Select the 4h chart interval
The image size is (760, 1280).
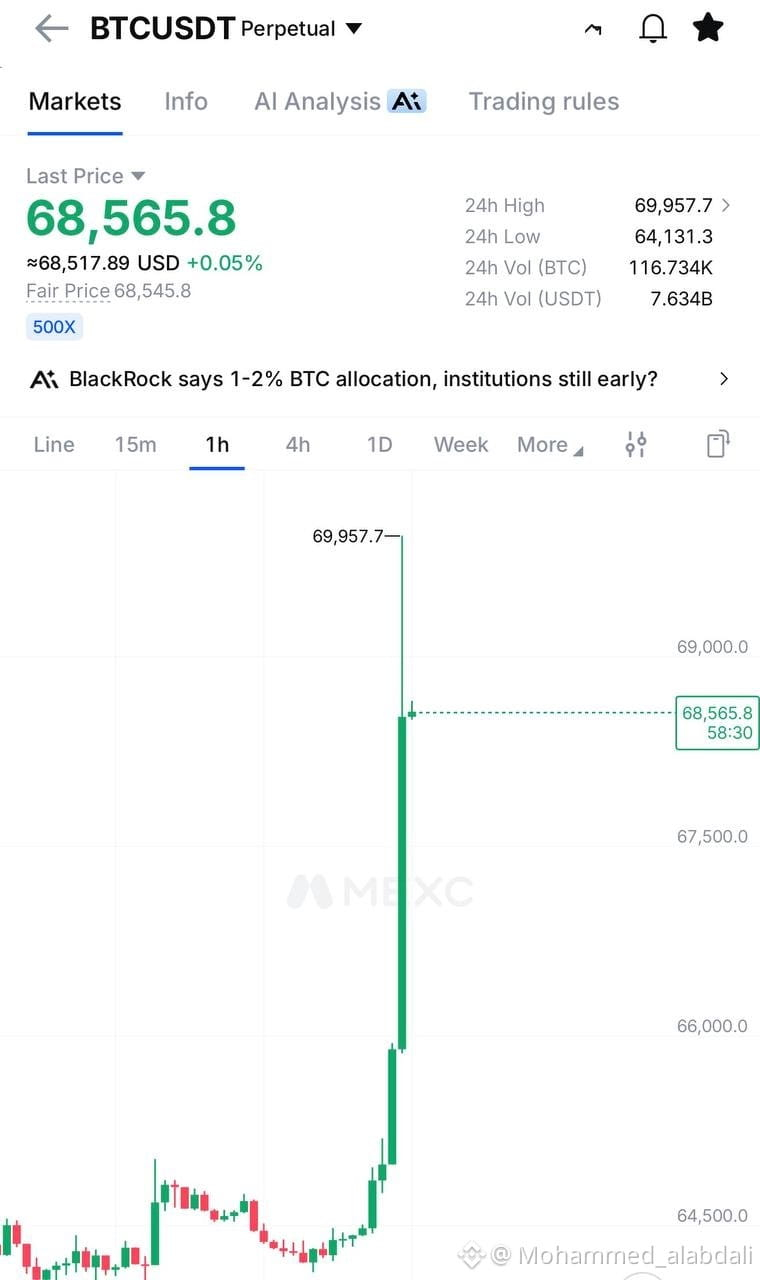pyautogui.click(x=298, y=445)
